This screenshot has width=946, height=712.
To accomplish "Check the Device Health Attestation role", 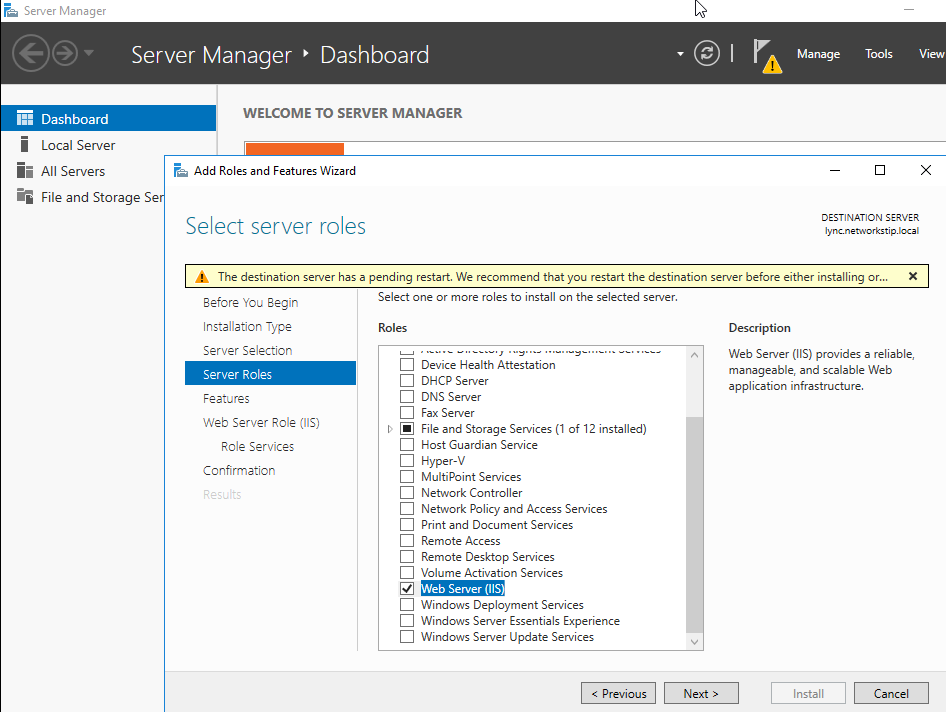I will coord(407,364).
